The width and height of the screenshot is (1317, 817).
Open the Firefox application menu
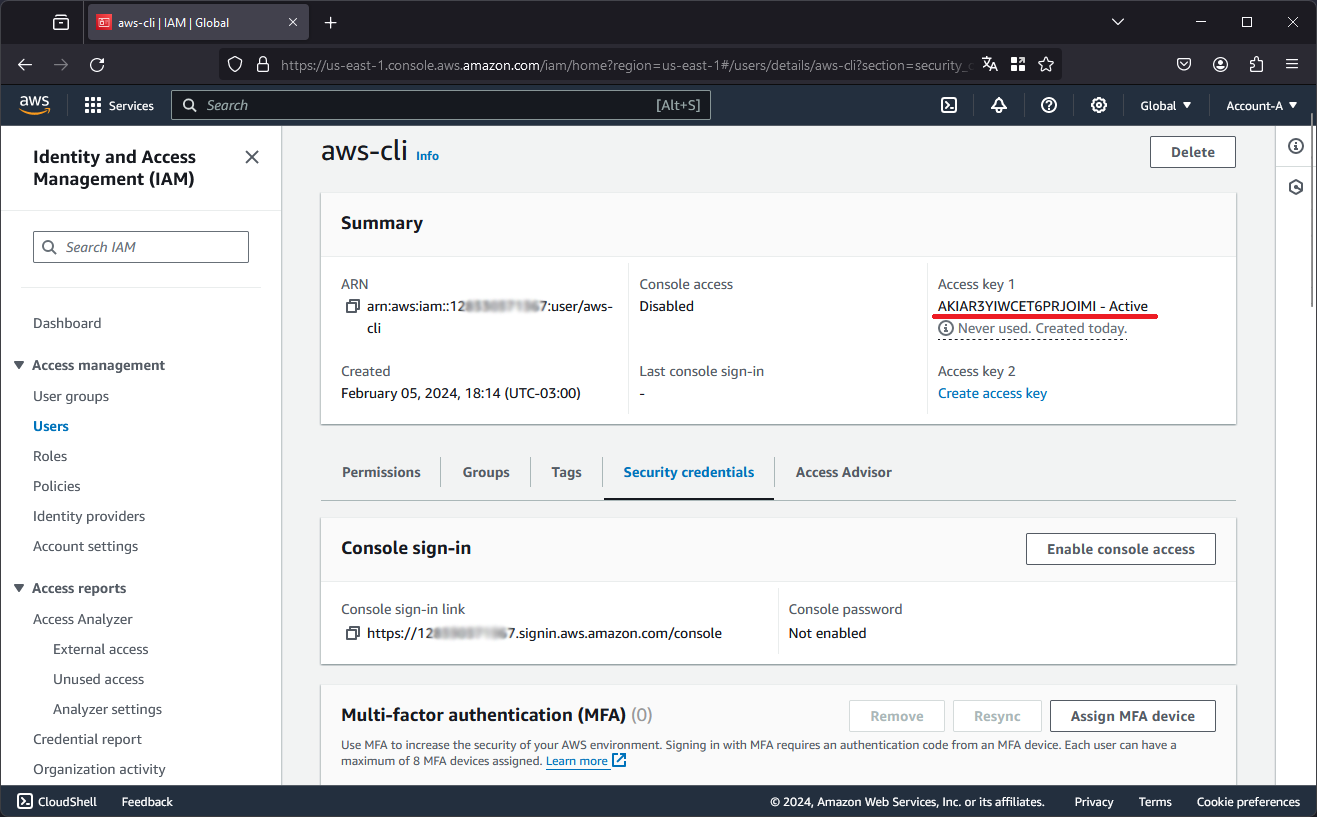coord(1292,64)
